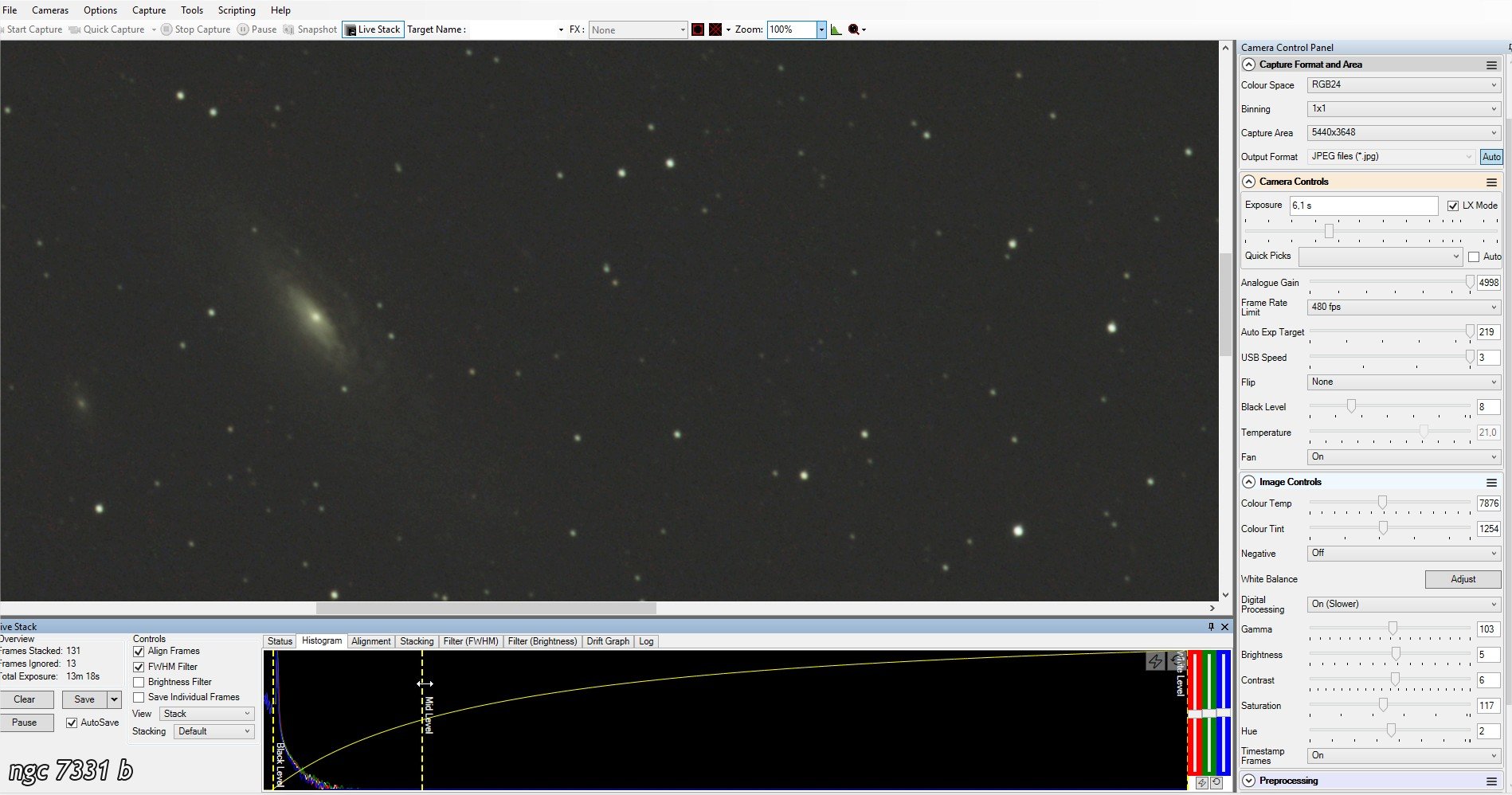Click the Quick Capture camera icon

pos(75,29)
